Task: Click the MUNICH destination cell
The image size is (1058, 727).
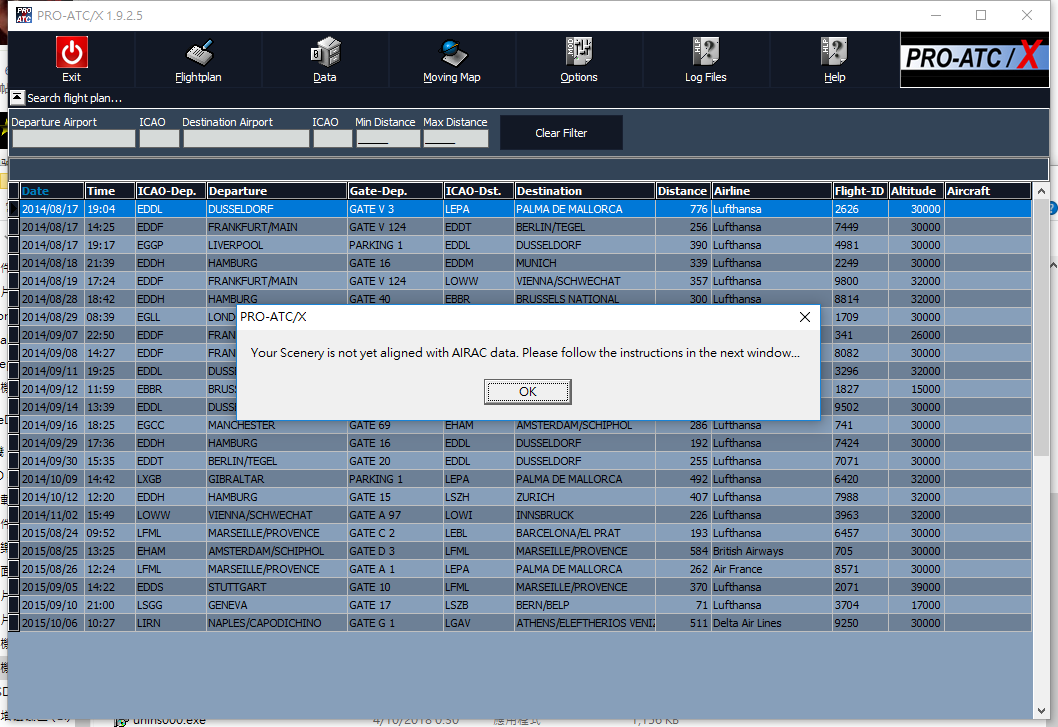Action: (x=585, y=263)
